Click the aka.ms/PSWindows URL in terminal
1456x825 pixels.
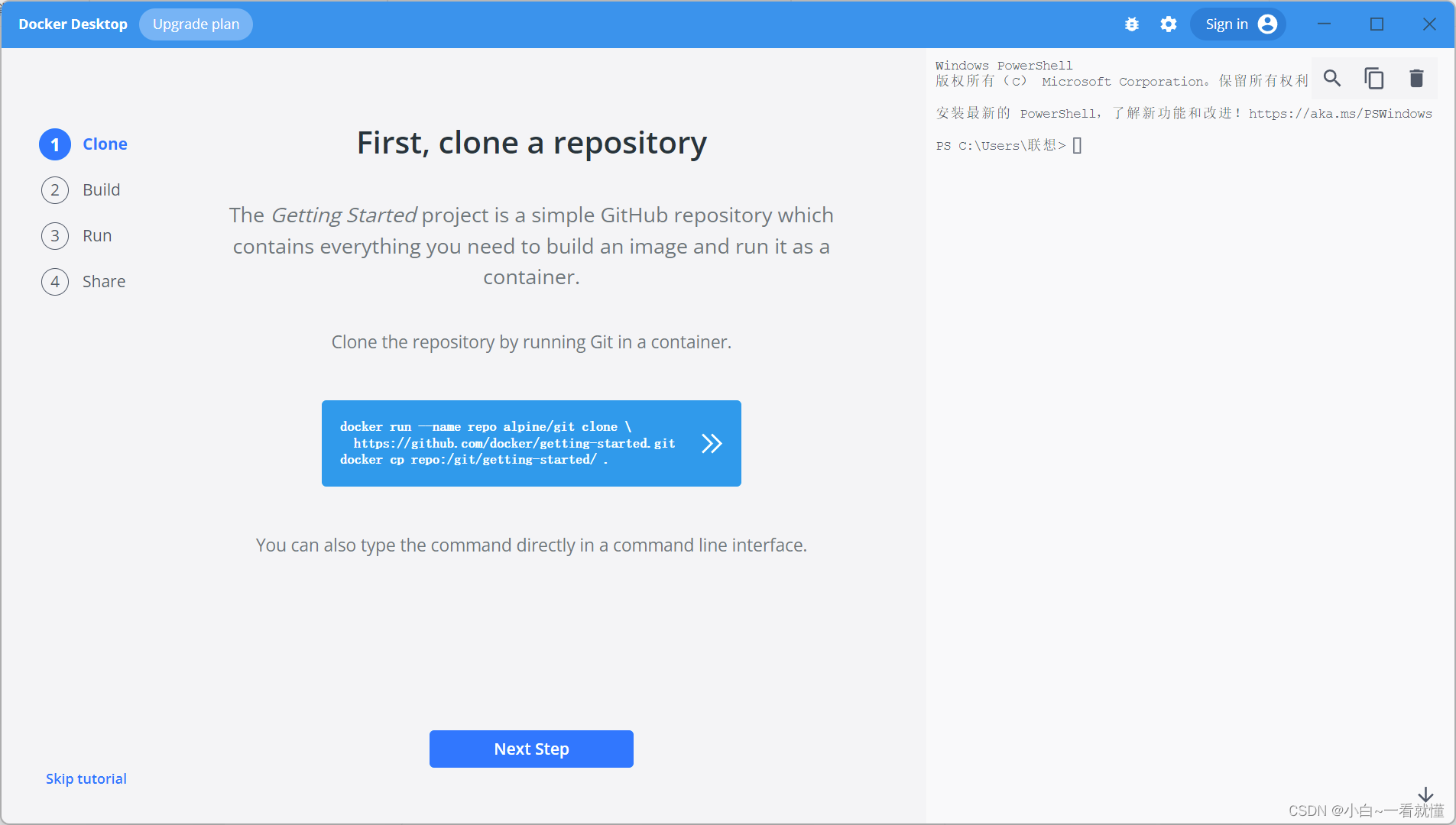(1341, 114)
